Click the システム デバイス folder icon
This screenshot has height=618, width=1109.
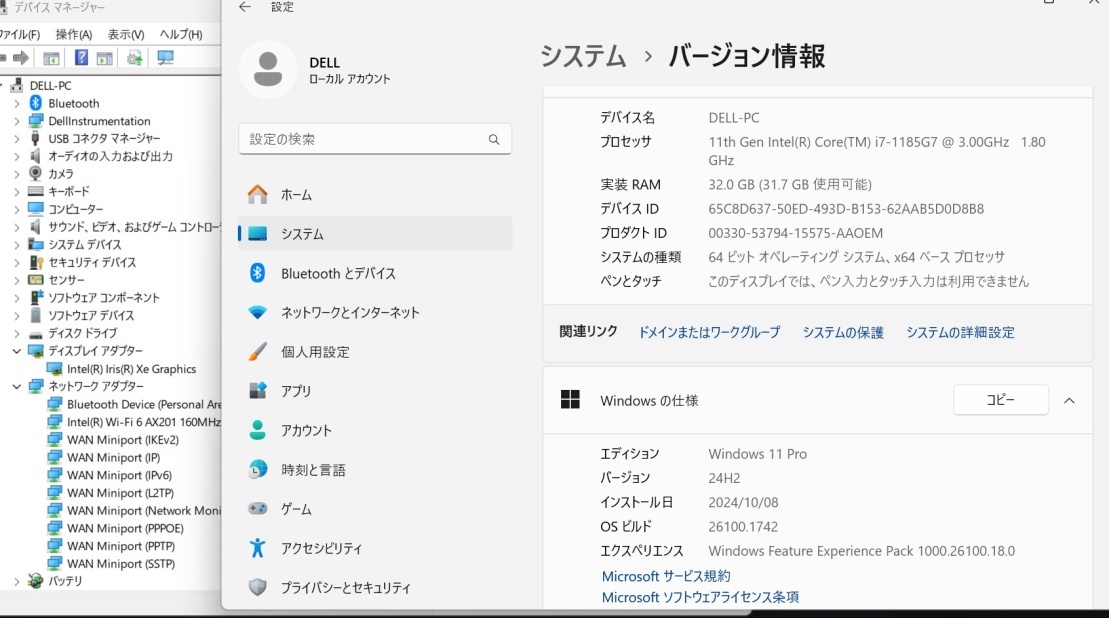click(35, 245)
